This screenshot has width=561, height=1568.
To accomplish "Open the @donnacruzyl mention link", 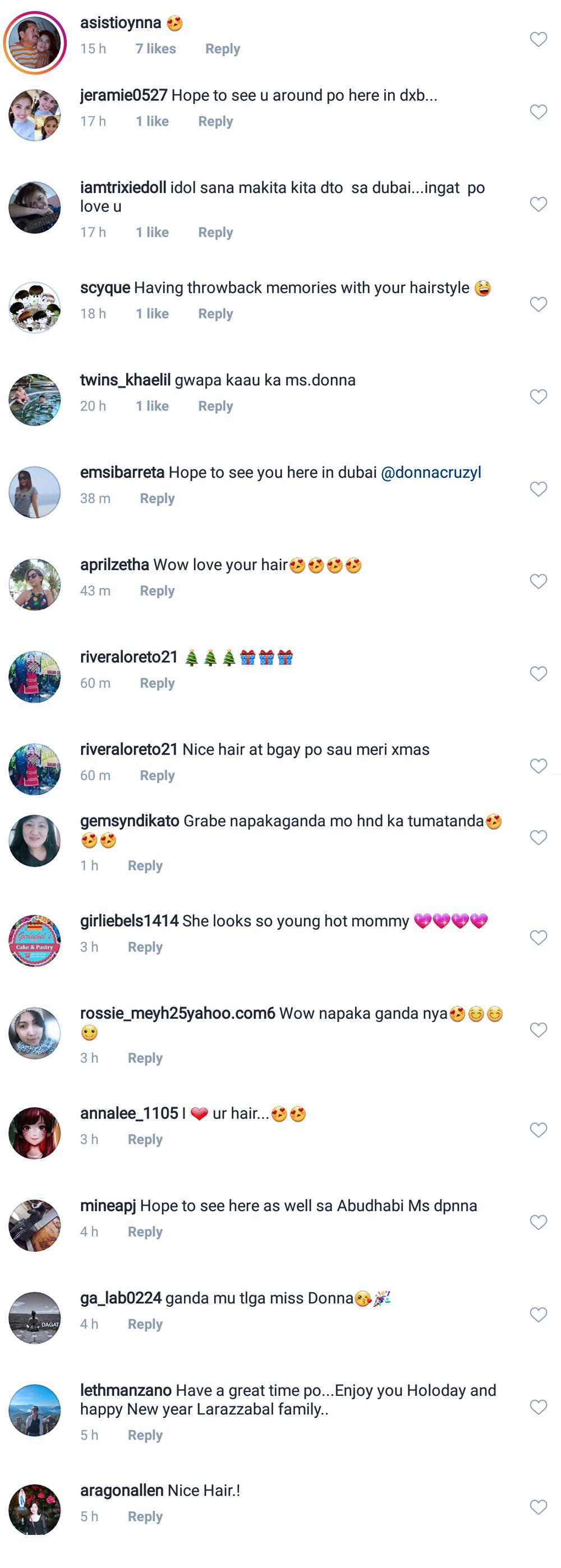I will [431, 473].
